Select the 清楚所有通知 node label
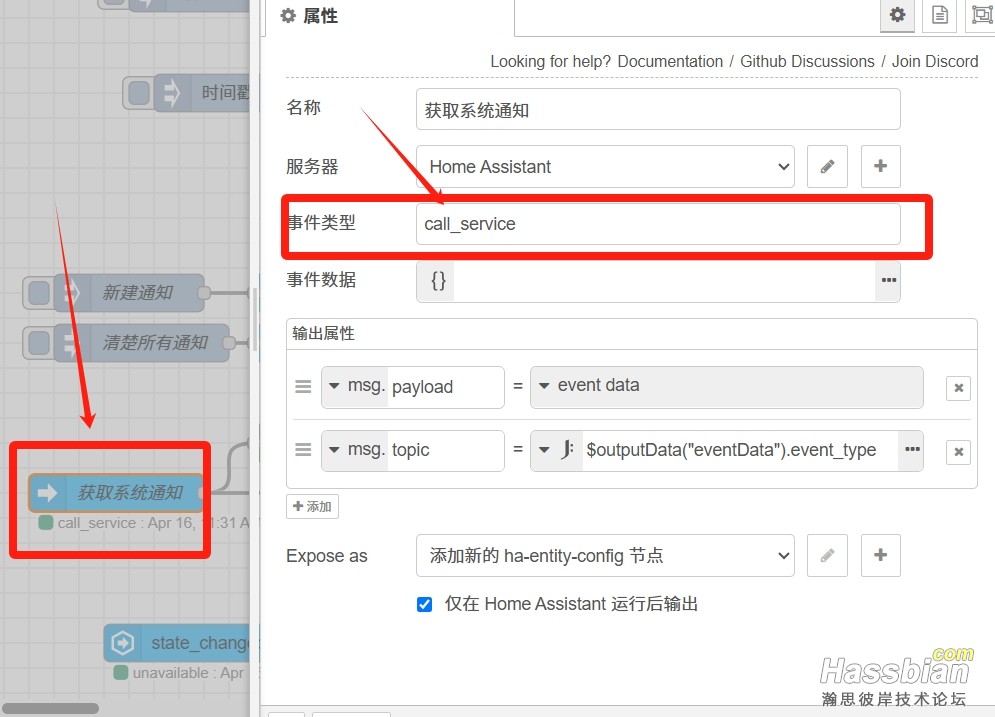This screenshot has width=995, height=717. click(x=155, y=343)
